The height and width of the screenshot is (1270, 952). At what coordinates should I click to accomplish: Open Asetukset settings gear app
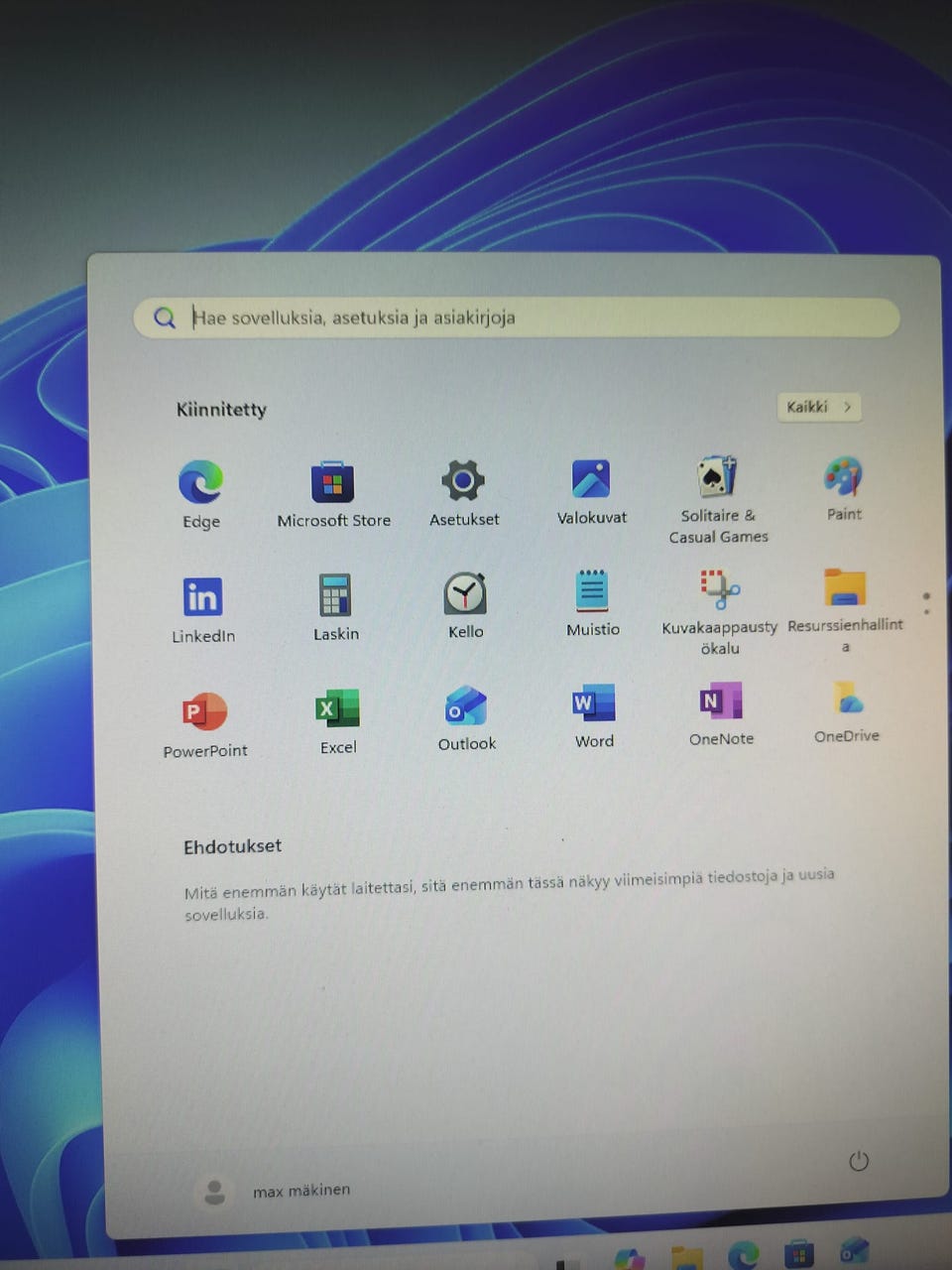coord(463,493)
